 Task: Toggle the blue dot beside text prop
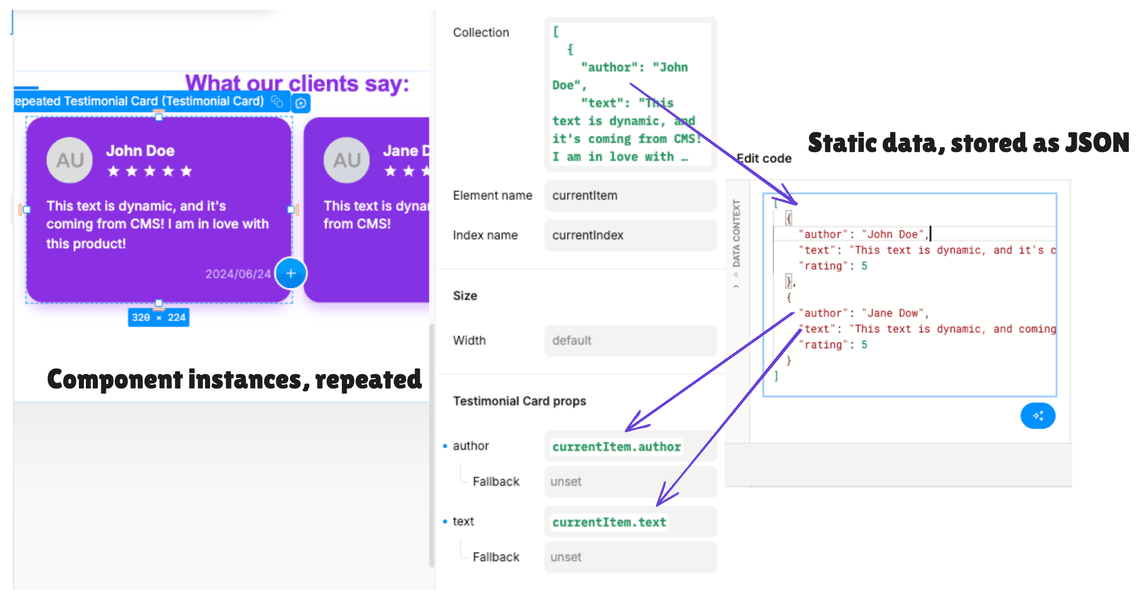tap(445, 521)
